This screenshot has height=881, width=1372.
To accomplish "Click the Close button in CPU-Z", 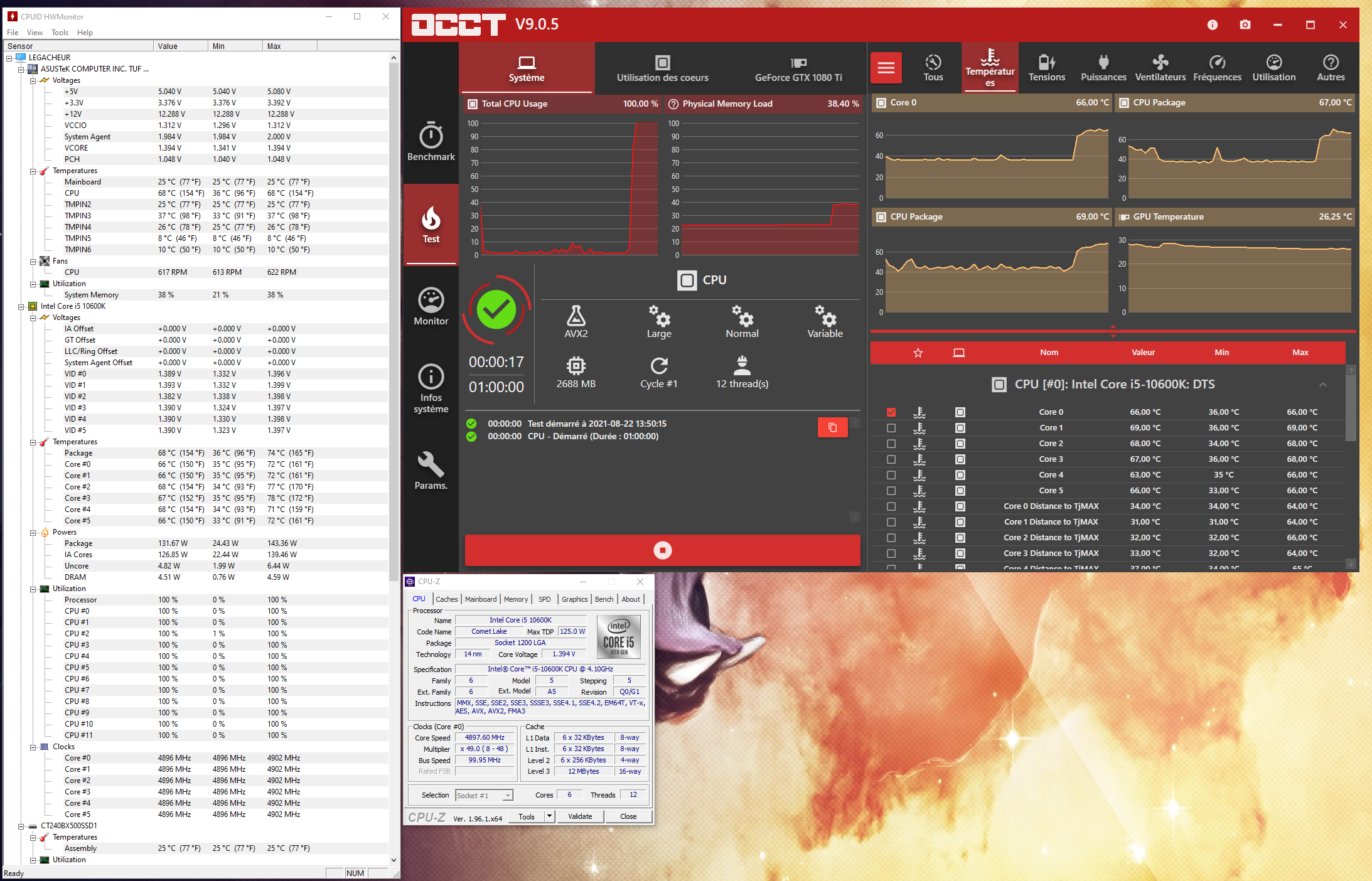I will (x=628, y=816).
